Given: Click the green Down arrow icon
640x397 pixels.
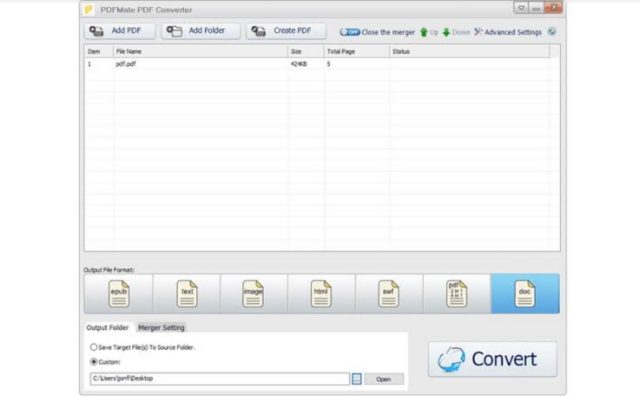Looking at the screenshot, I should pos(446,32).
